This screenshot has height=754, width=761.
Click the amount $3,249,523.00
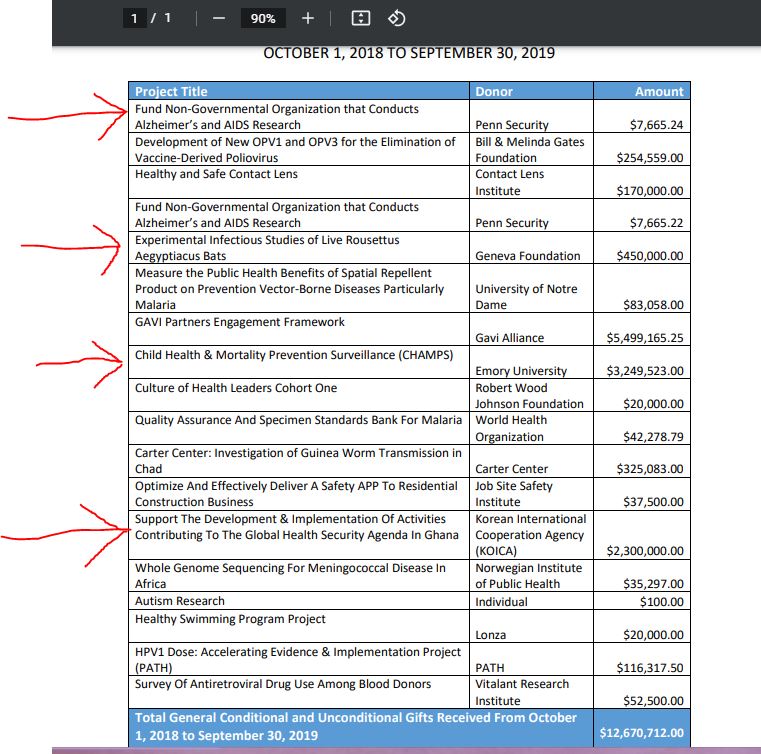(x=645, y=371)
